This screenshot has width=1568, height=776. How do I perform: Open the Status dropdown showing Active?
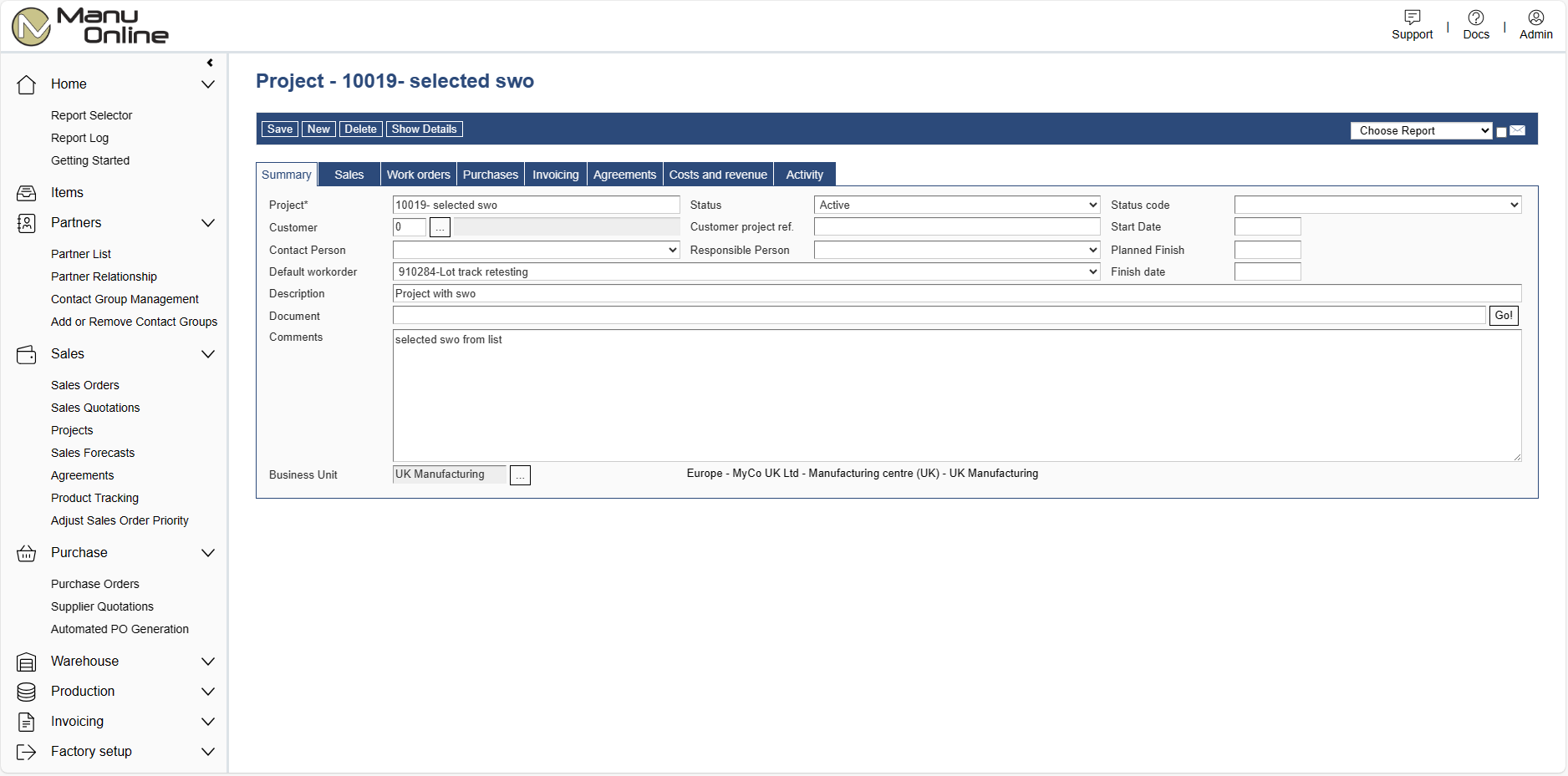(x=956, y=205)
